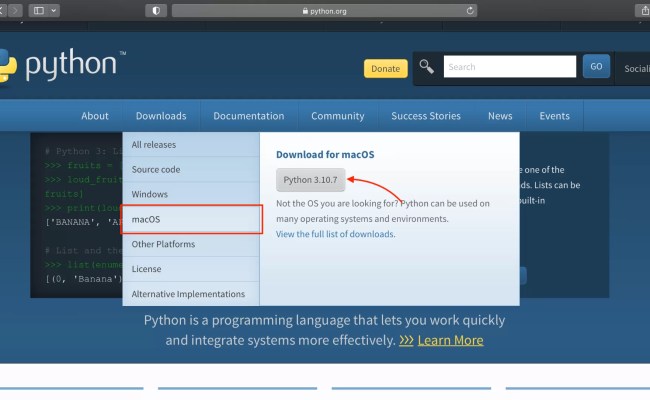
Task: Open the Socialize menu
Action: tap(637, 68)
